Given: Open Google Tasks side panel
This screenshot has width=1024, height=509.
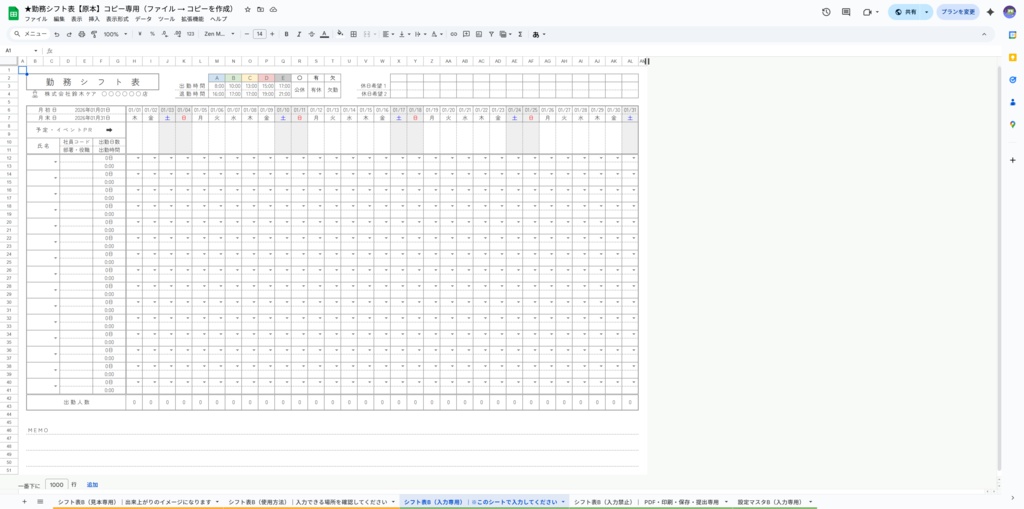Looking at the screenshot, I should 1012,80.
